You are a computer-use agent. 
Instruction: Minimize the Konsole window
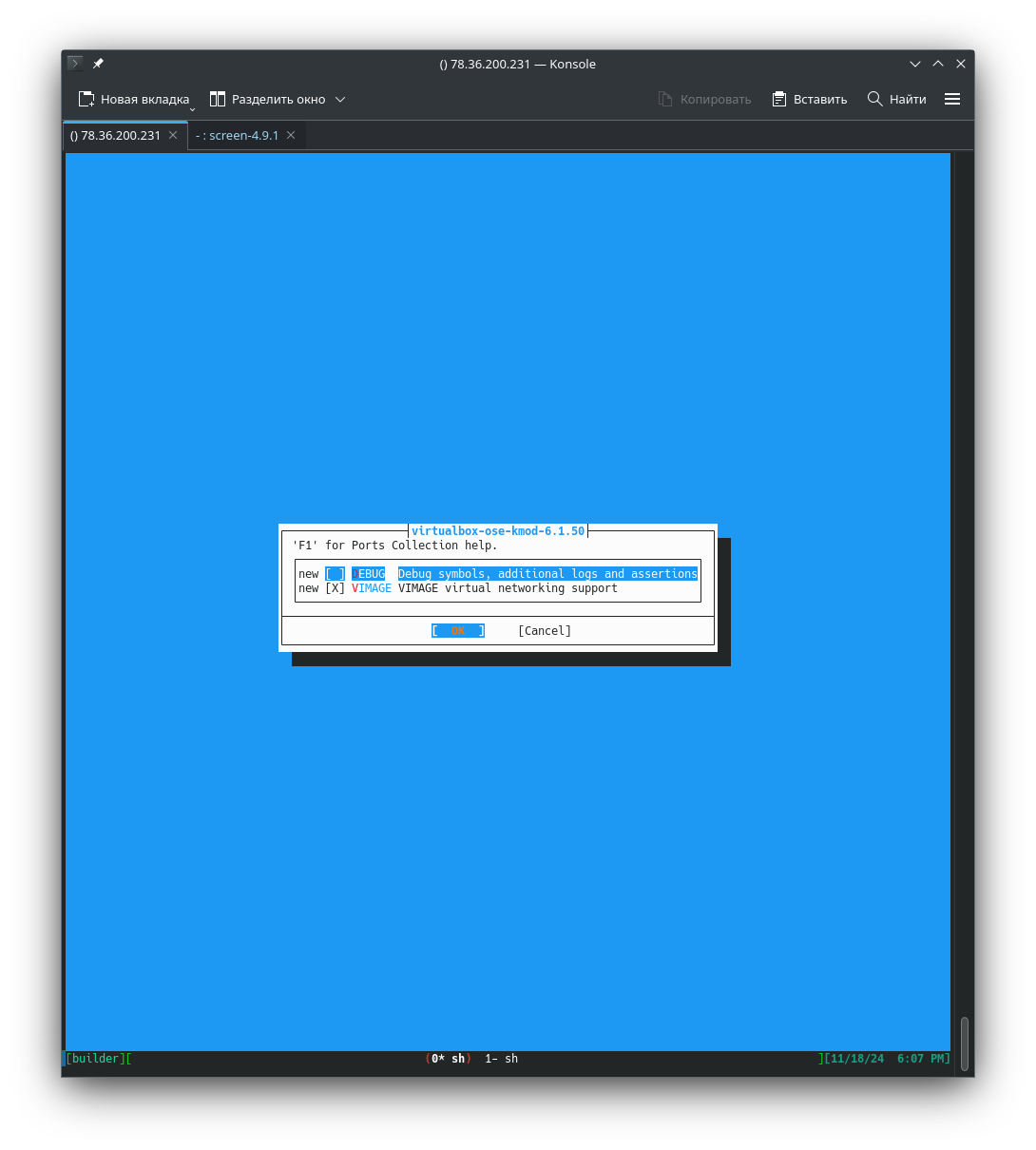[x=915, y=64]
